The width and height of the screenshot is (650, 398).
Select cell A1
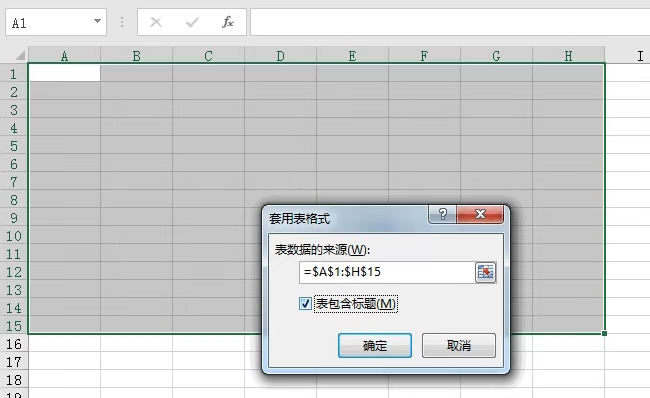(x=65, y=73)
